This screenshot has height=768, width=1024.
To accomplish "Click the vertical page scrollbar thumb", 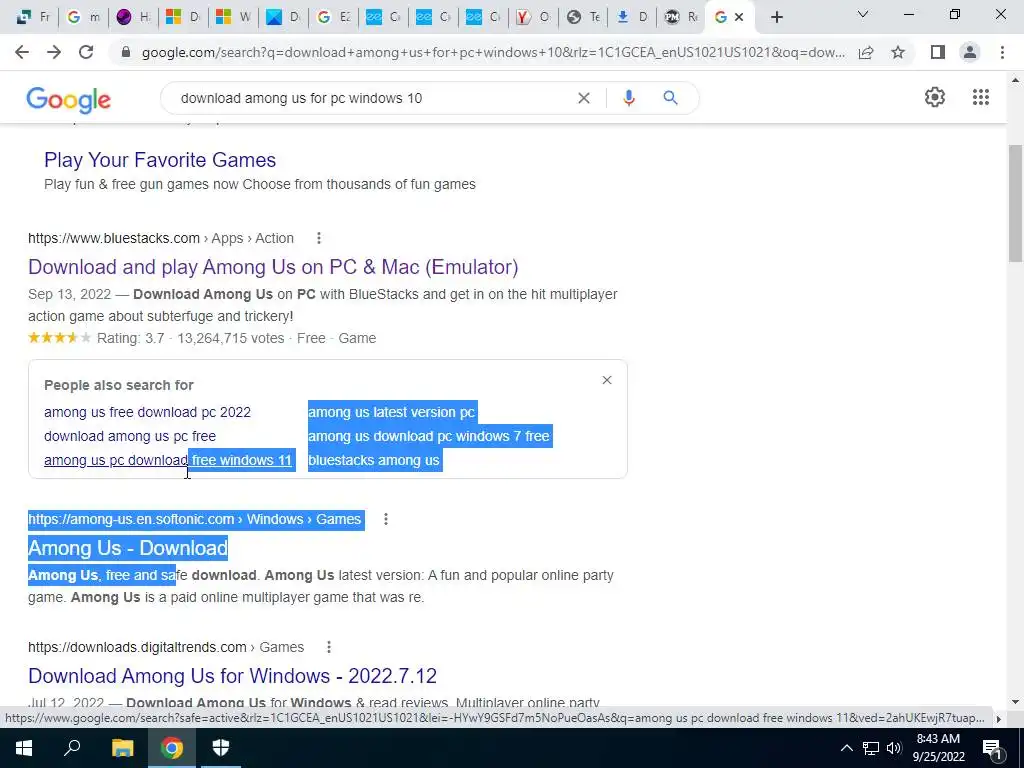I will click(x=1015, y=203).
